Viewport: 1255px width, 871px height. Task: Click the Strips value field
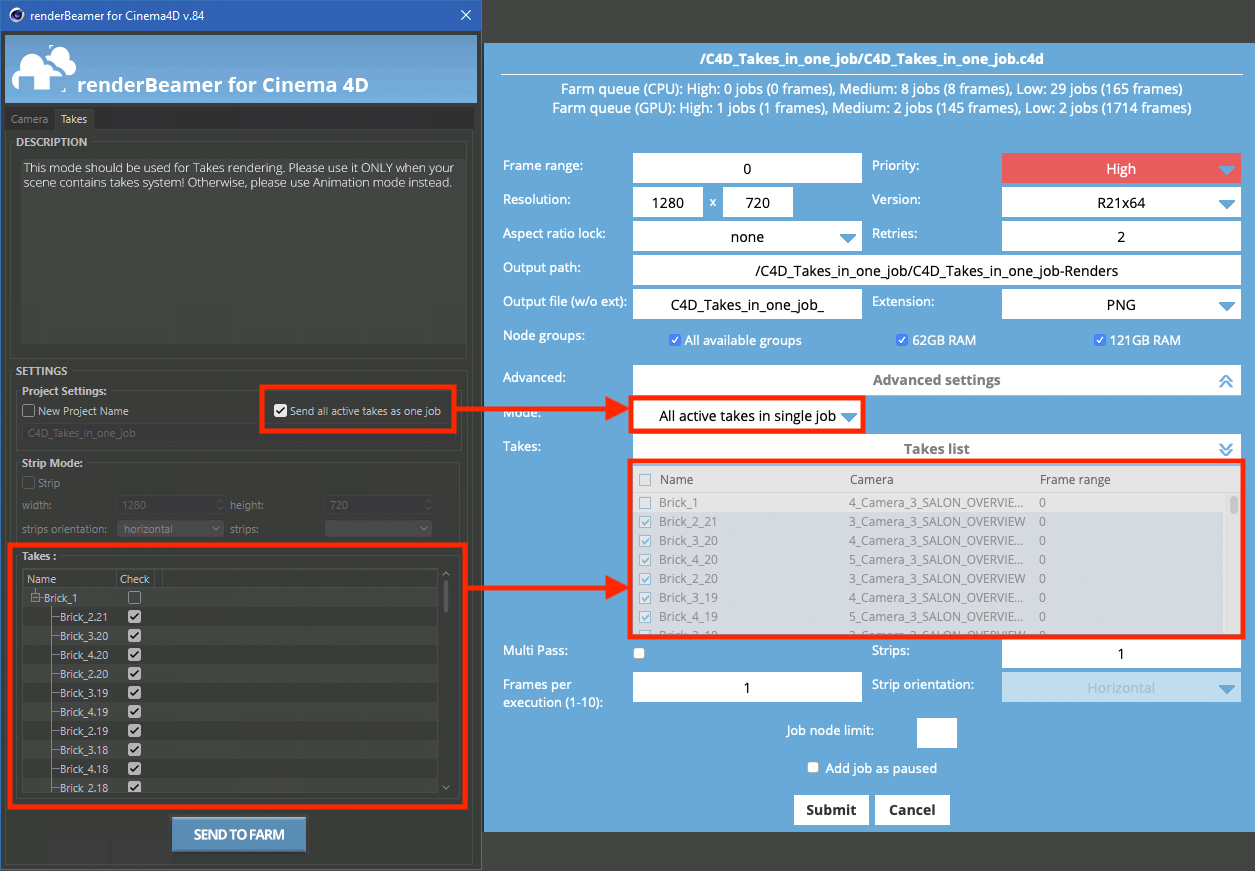(1121, 653)
